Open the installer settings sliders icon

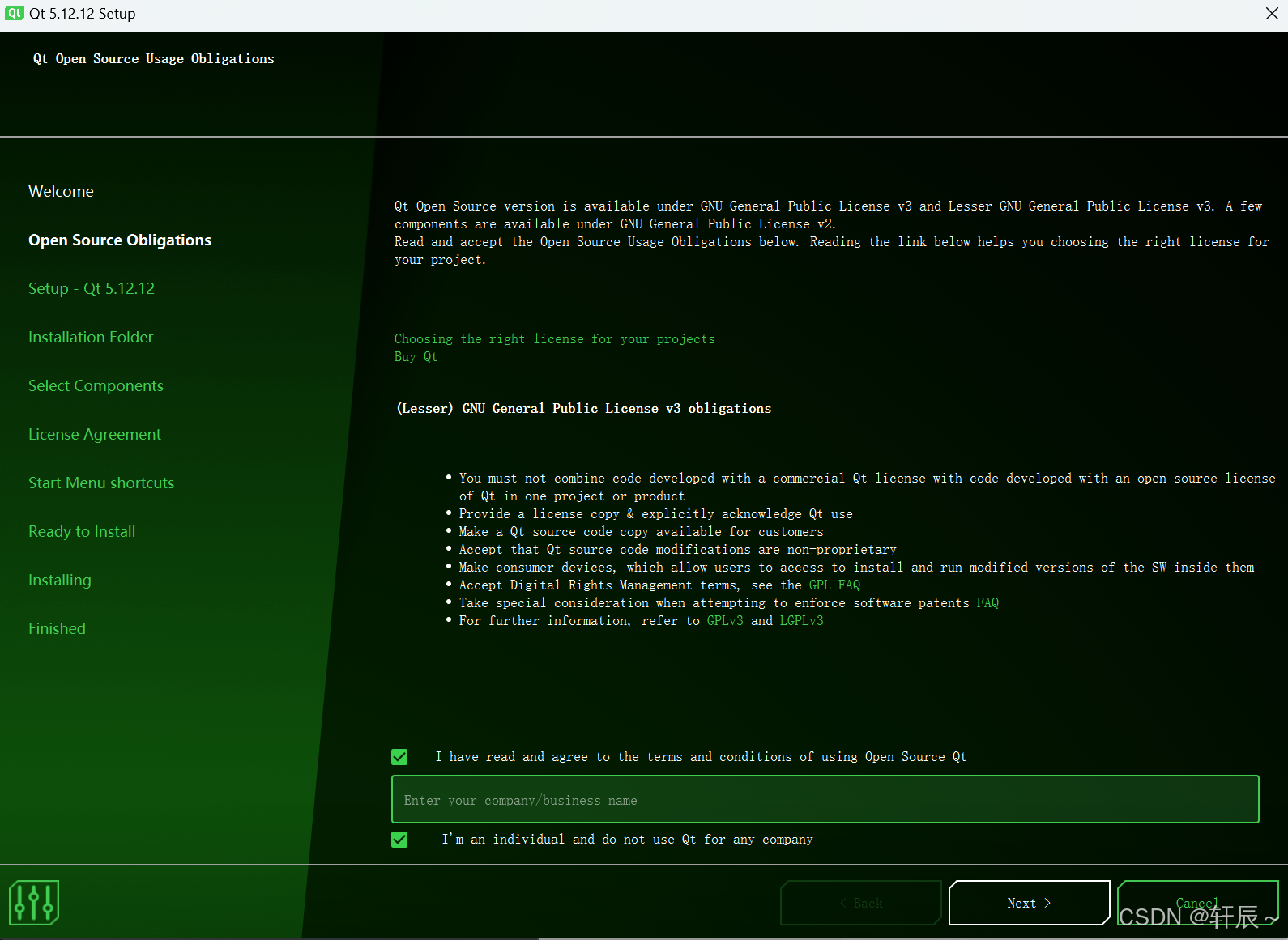pos(34,902)
